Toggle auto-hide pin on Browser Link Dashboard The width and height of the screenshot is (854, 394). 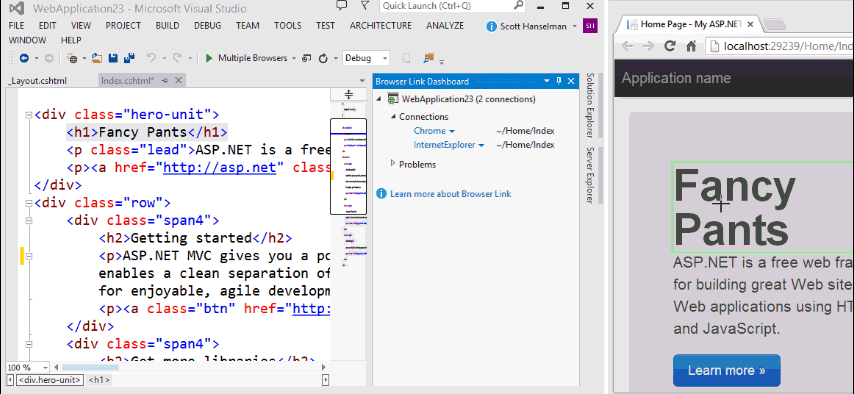(559, 81)
